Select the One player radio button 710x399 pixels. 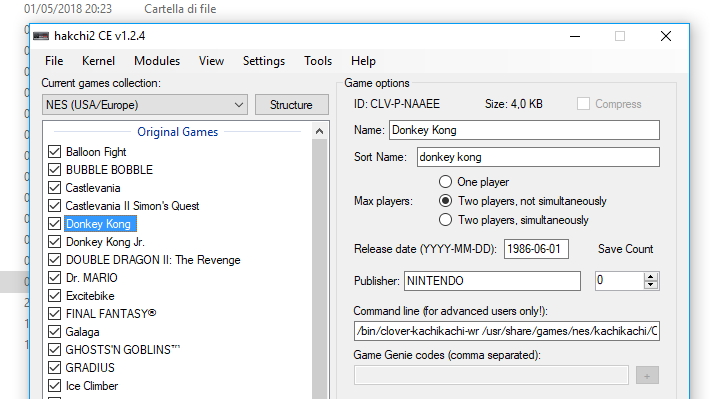click(445, 182)
